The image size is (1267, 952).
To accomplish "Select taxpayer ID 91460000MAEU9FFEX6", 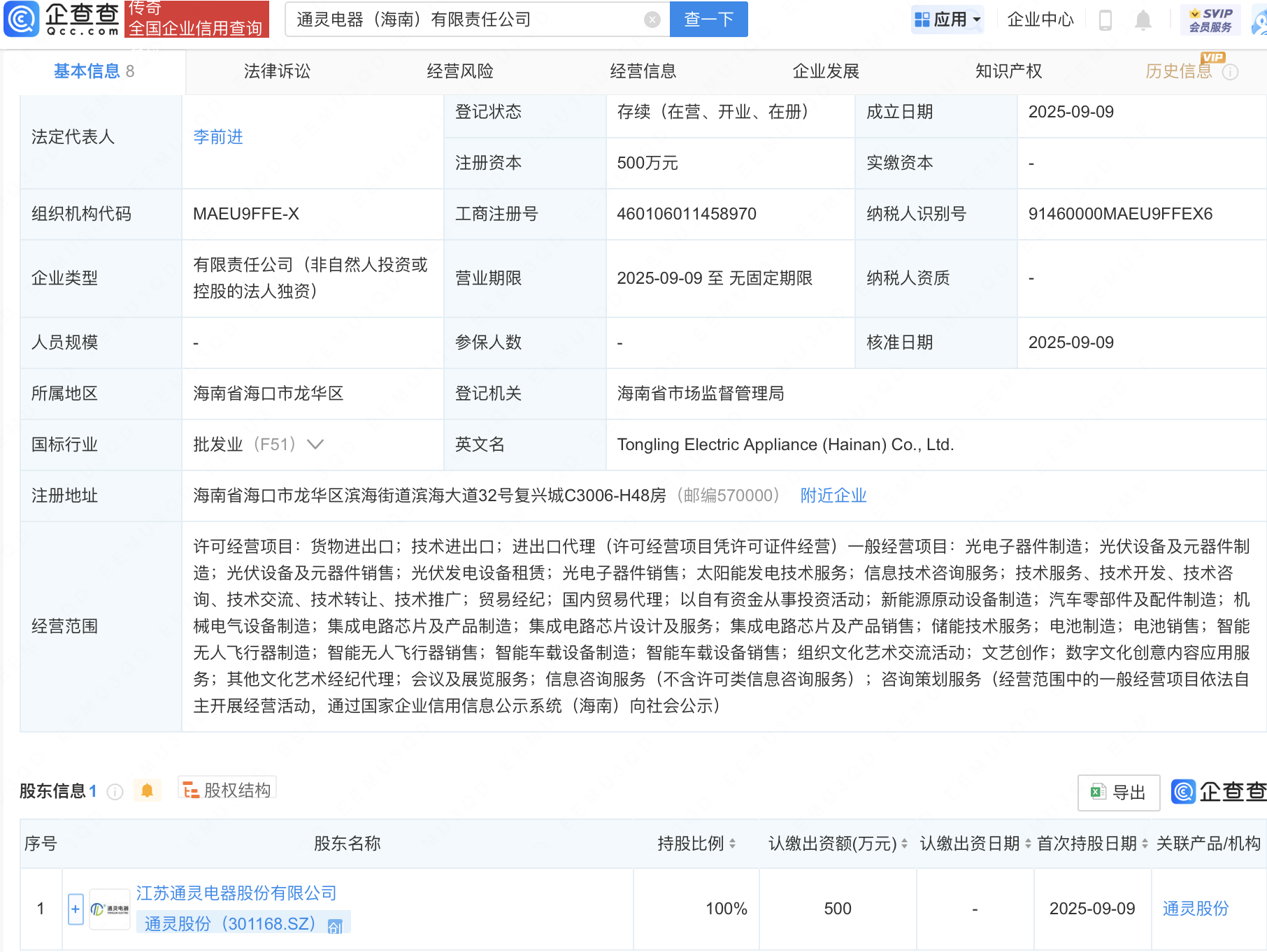I will pos(1120,214).
